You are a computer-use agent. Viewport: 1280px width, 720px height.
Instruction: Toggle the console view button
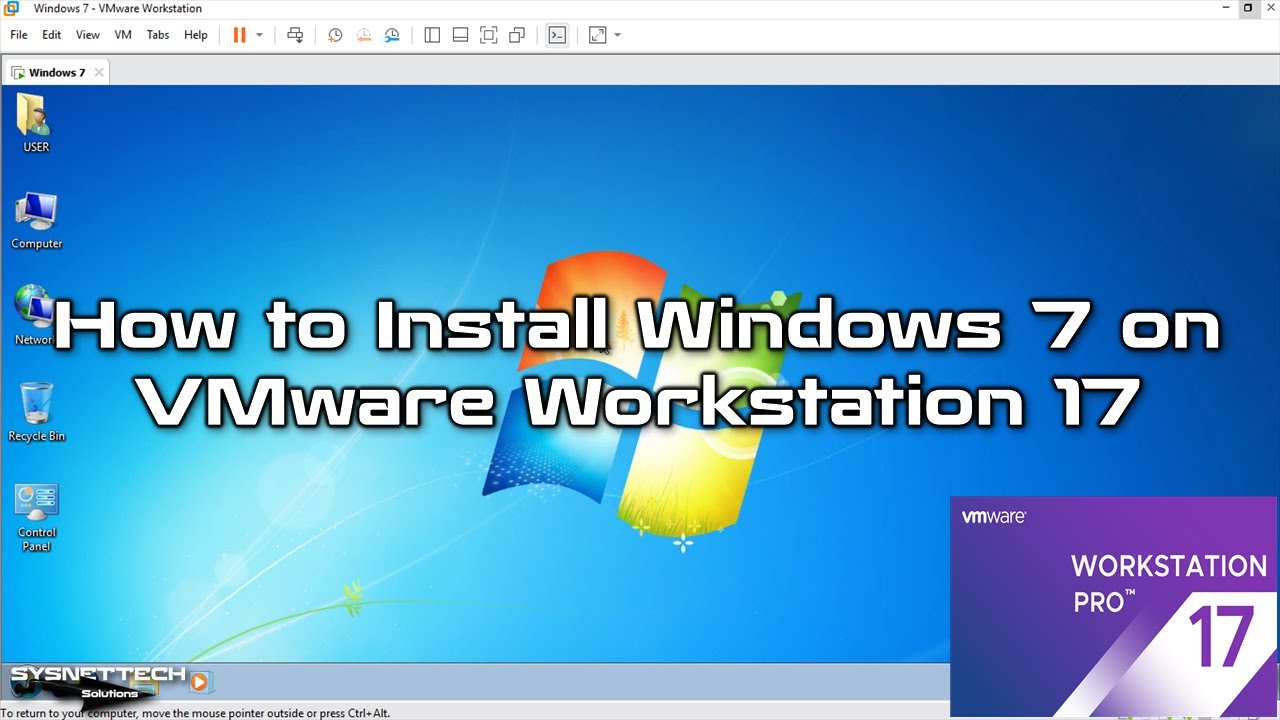click(x=557, y=35)
